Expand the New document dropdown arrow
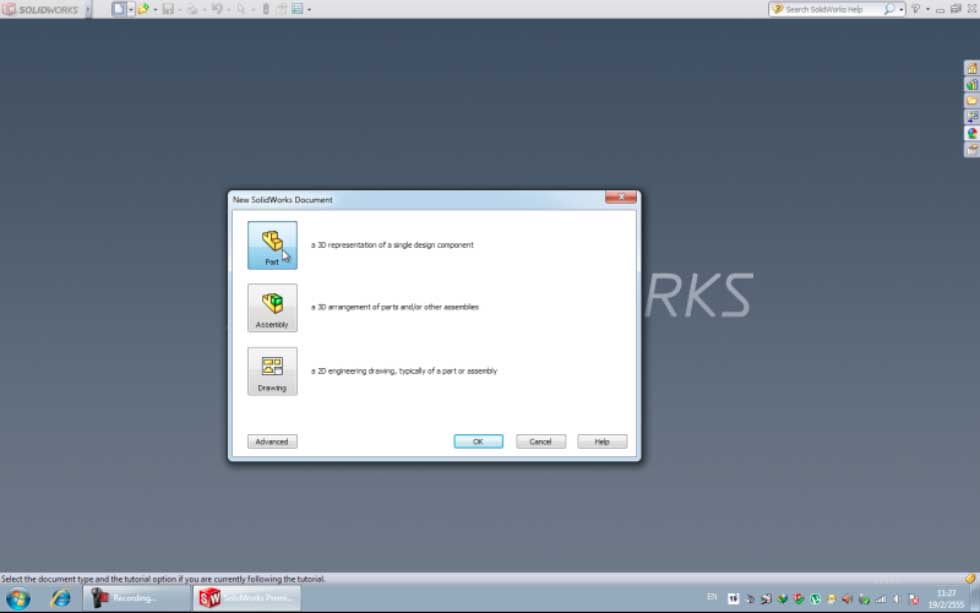The width and height of the screenshot is (980, 613). pyautogui.click(x=131, y=9)
